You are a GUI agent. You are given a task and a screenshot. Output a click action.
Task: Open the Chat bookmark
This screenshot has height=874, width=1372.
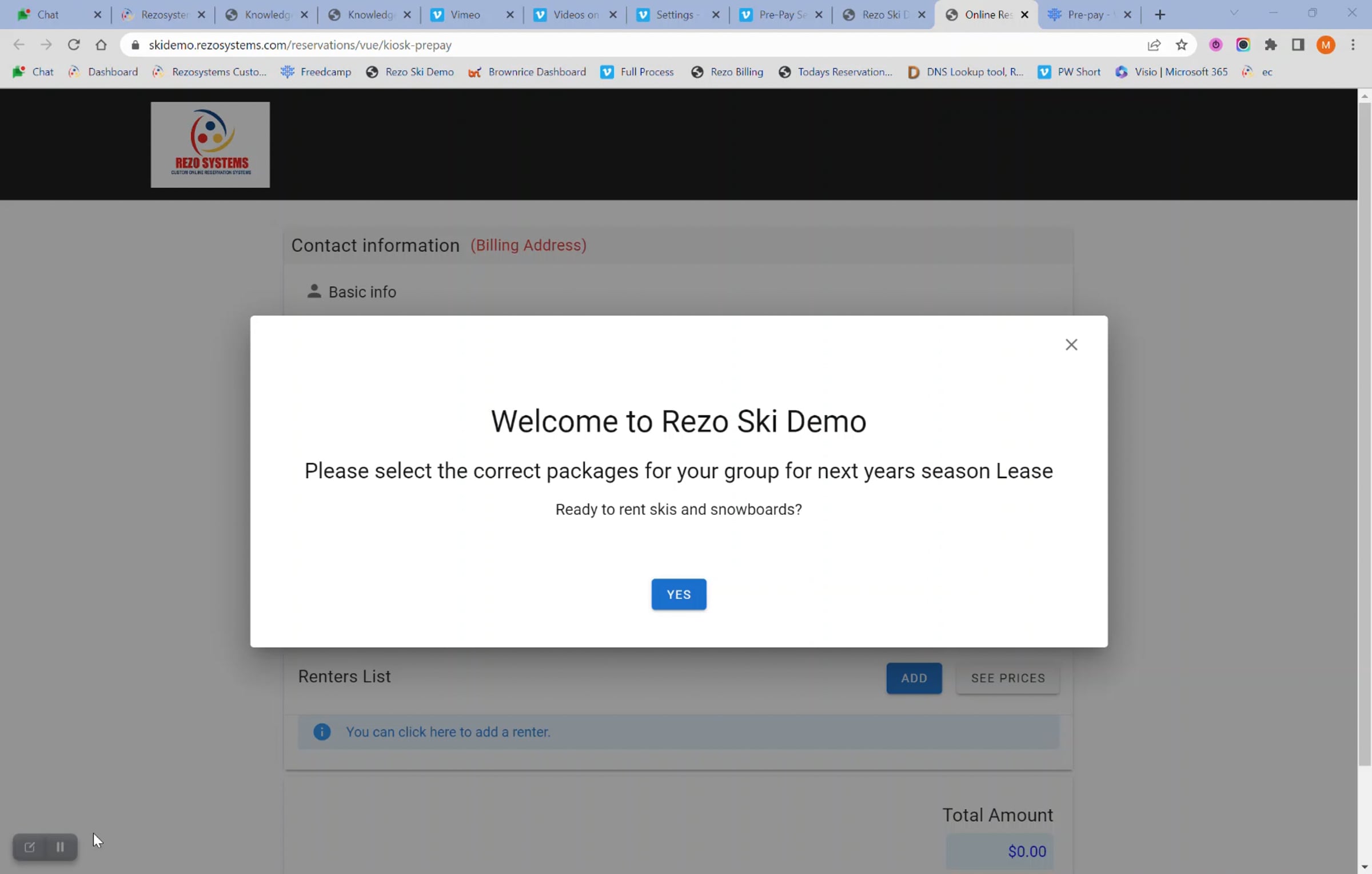coord(33,72)
